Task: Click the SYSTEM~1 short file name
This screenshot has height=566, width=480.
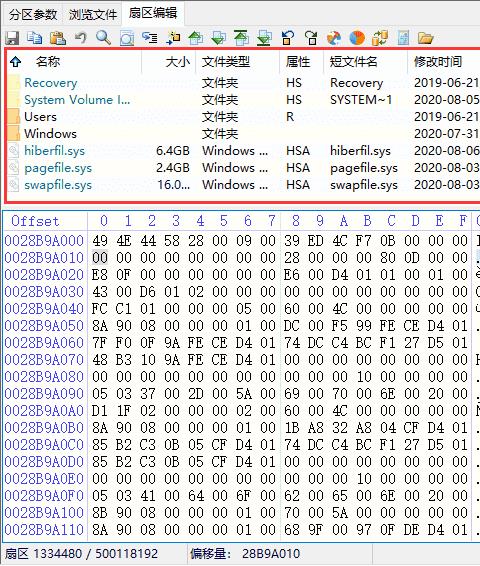Action: click(361, 100)
